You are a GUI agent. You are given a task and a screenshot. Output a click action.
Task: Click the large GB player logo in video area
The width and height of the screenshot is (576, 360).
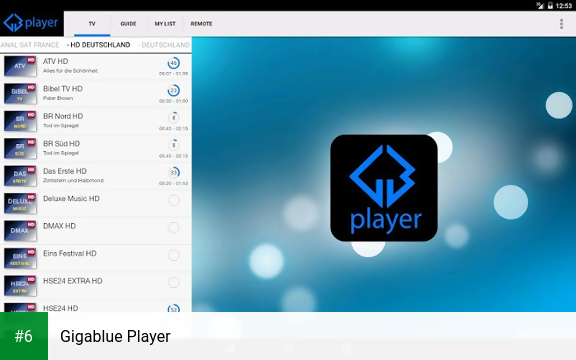[384, 188]
